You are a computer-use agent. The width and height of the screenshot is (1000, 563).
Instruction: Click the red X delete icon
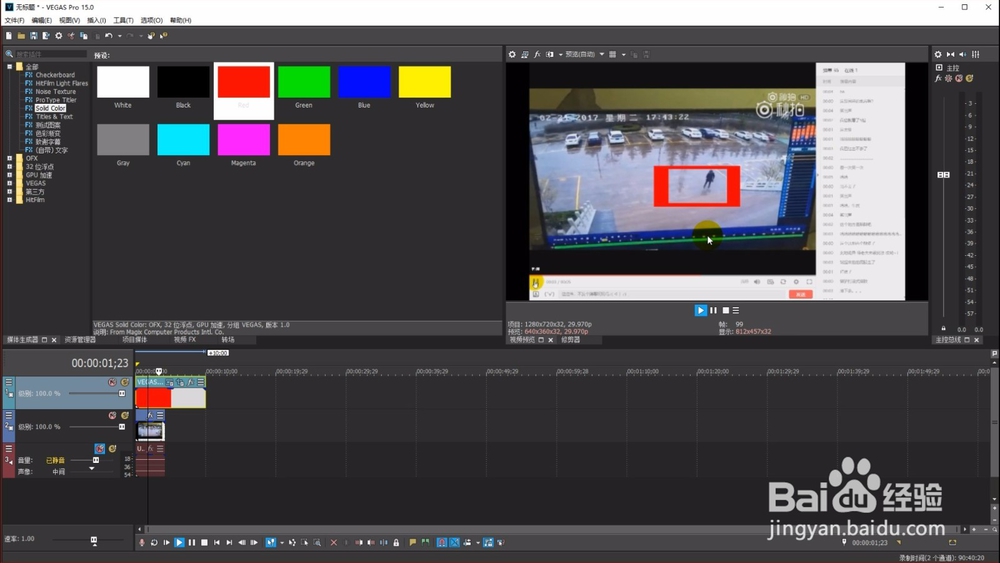coord(334,543)
